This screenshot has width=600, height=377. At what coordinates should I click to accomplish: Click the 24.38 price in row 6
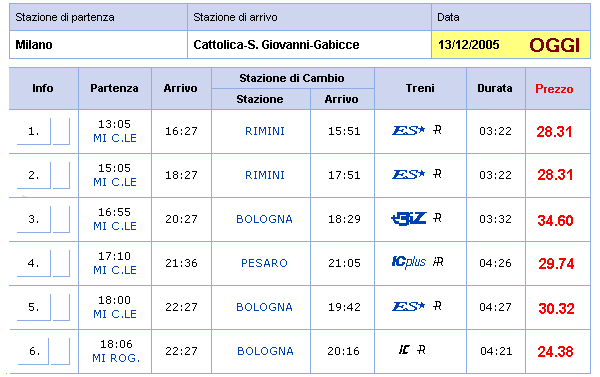[x=556, y=351]
